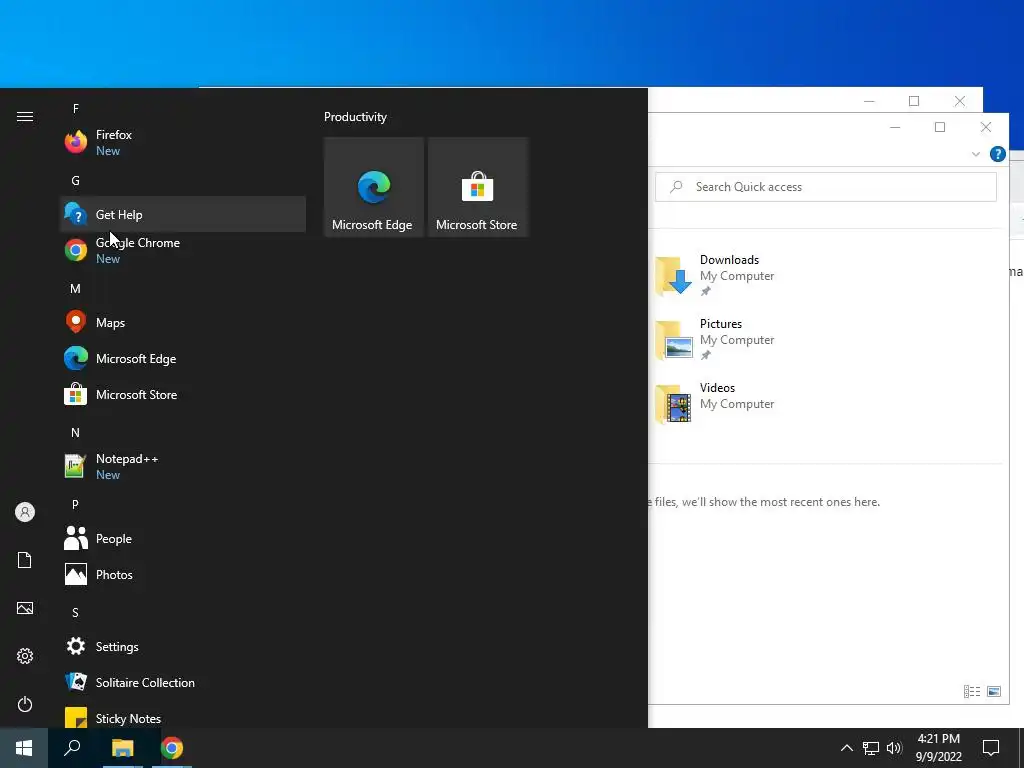Switch File Explorer to details view
Viewport: 1024px width, 768px height.
[x=972, y=692]
